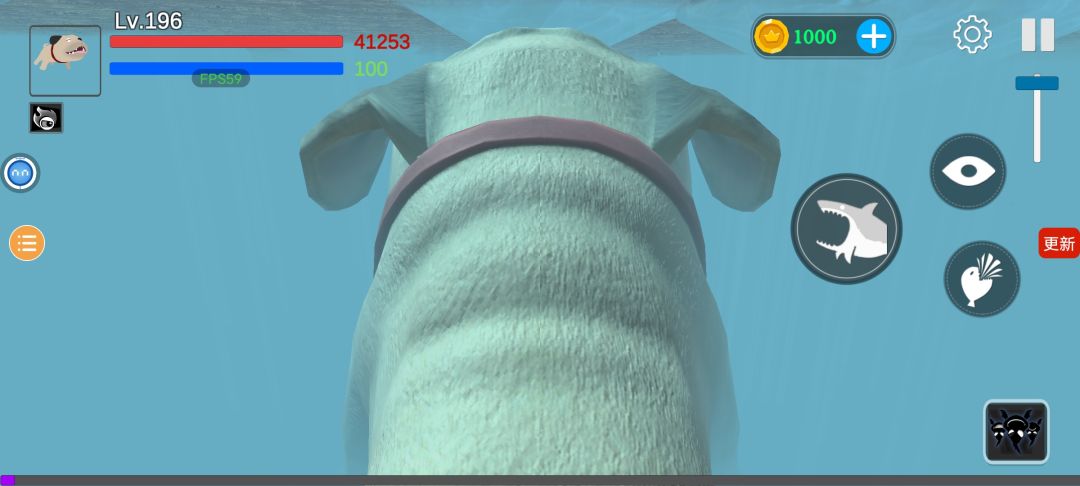Open the dark monsters skill card
Screen dimensions: 1080x486
tap(1016, 431)
